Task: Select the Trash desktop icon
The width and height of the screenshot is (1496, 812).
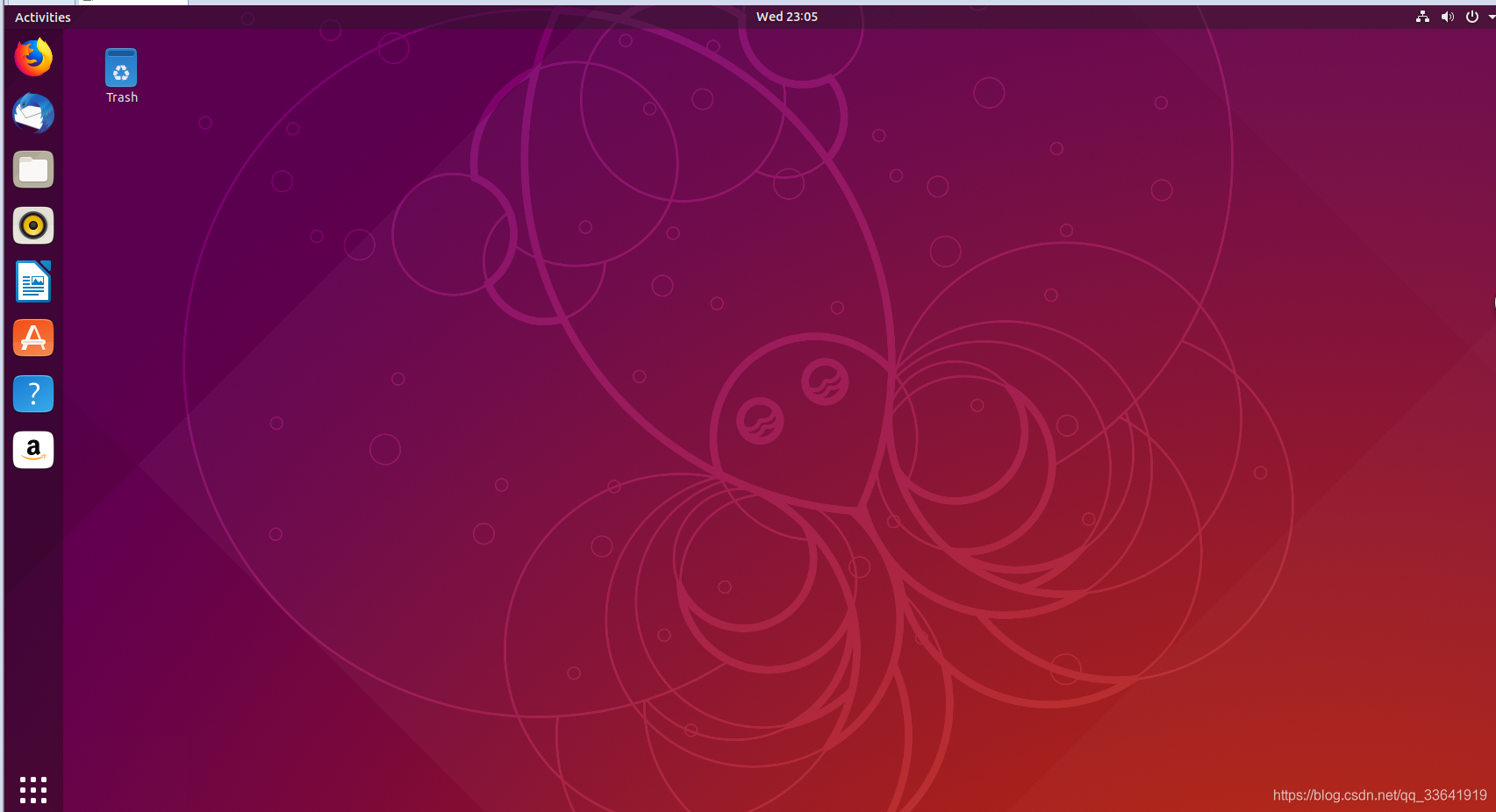Action: pyautogui.click(x=121, y=75)
